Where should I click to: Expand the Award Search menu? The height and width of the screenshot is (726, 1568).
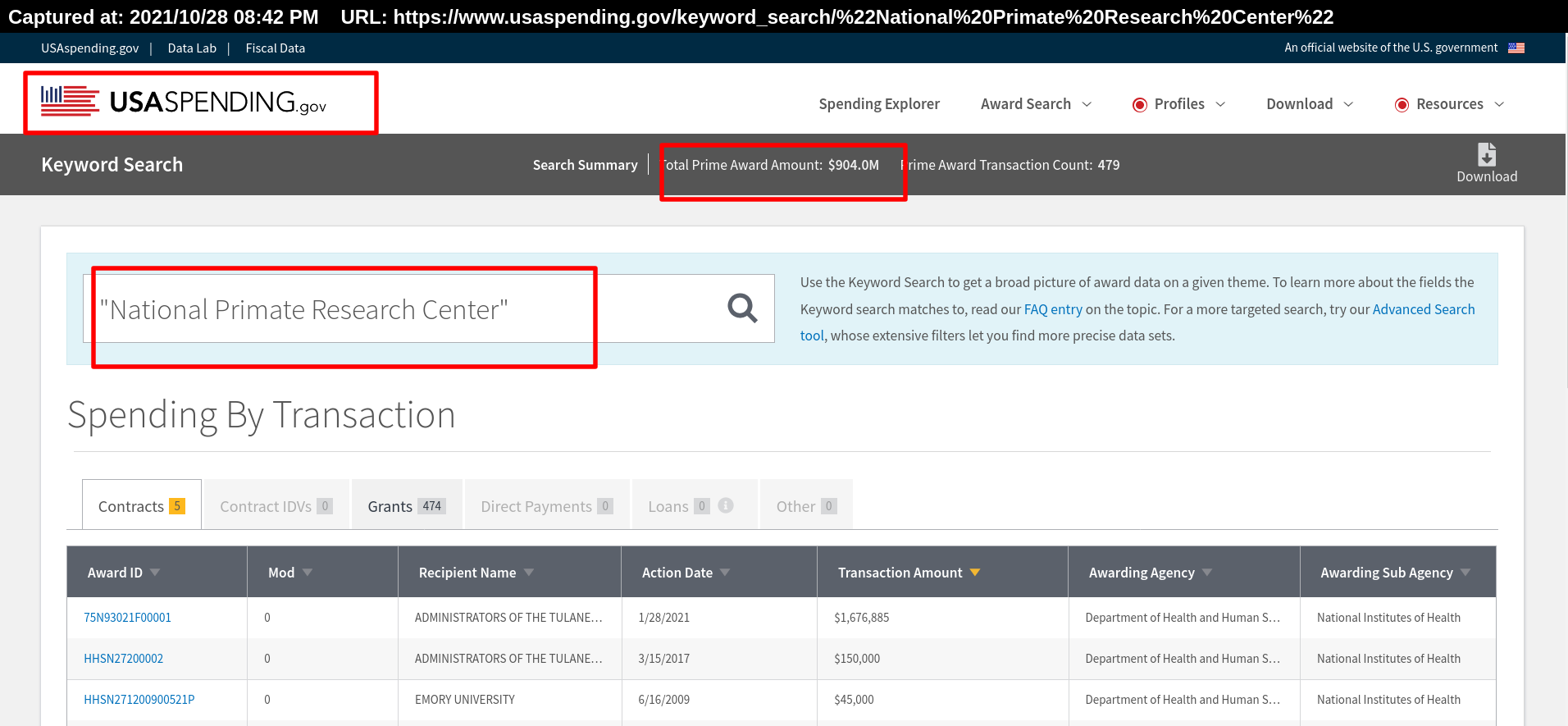(1036, 104)
